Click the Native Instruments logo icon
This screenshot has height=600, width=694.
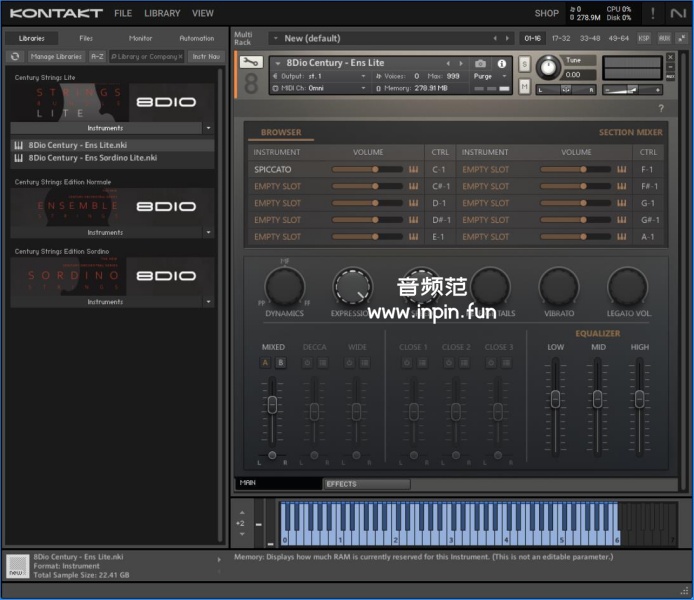point(678,13)
